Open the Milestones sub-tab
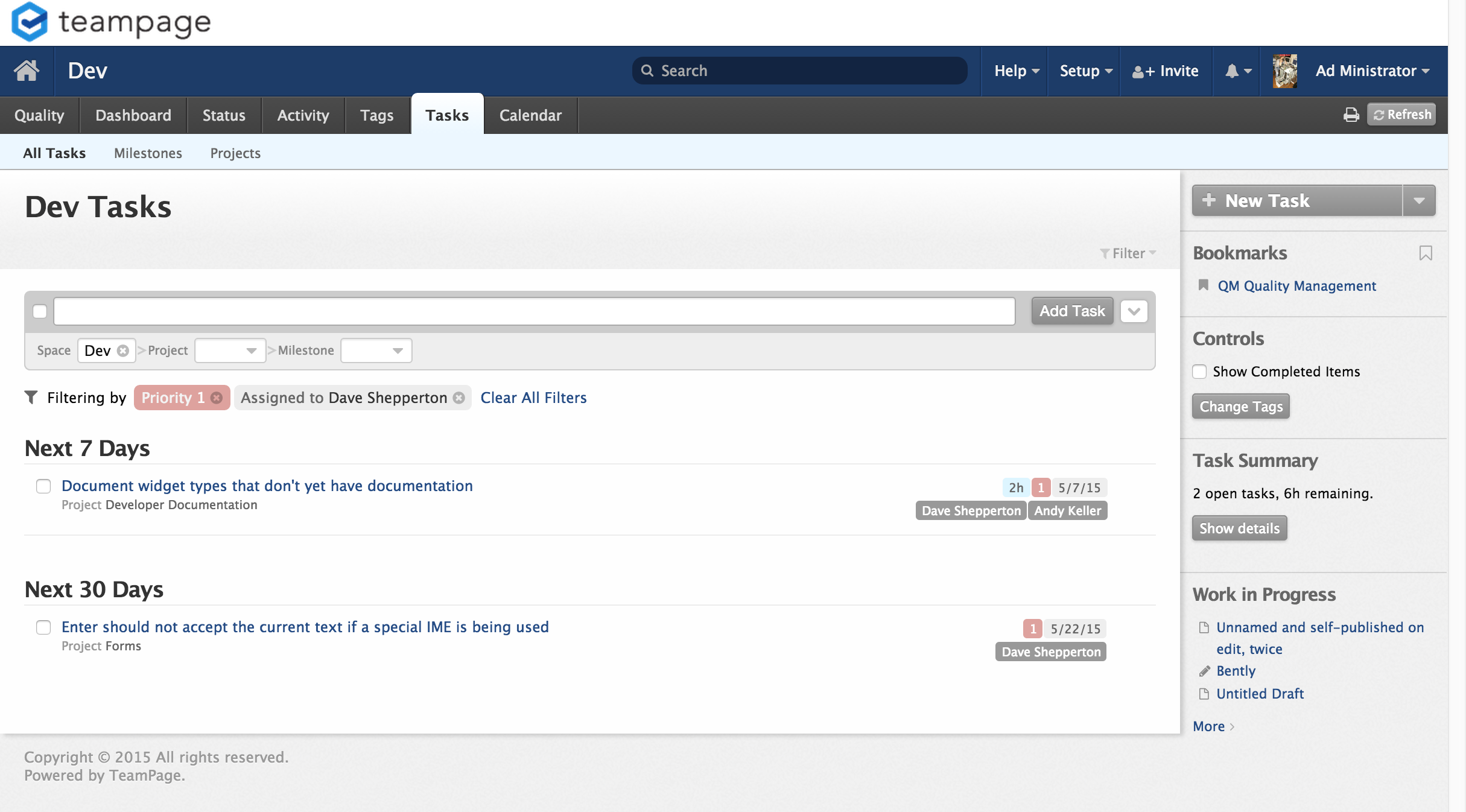 [x=148, y=153]
